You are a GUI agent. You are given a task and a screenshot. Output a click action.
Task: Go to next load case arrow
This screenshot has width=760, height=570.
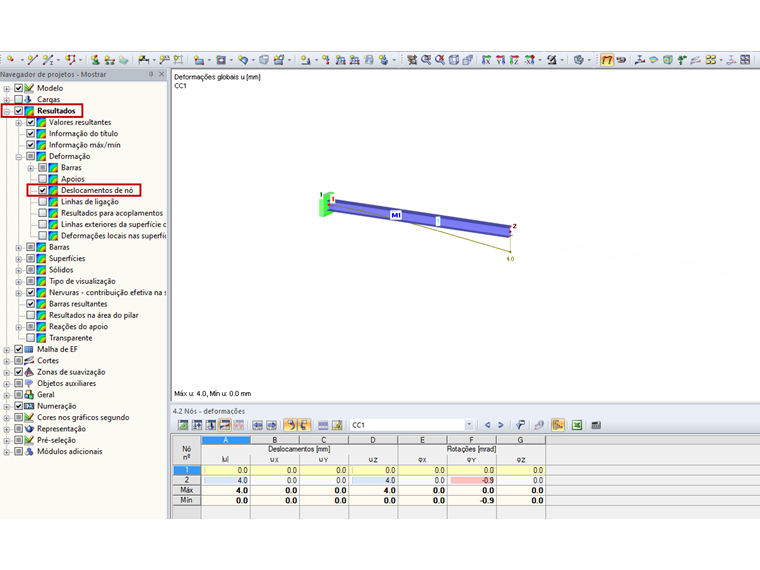click(x=501, y=425)
